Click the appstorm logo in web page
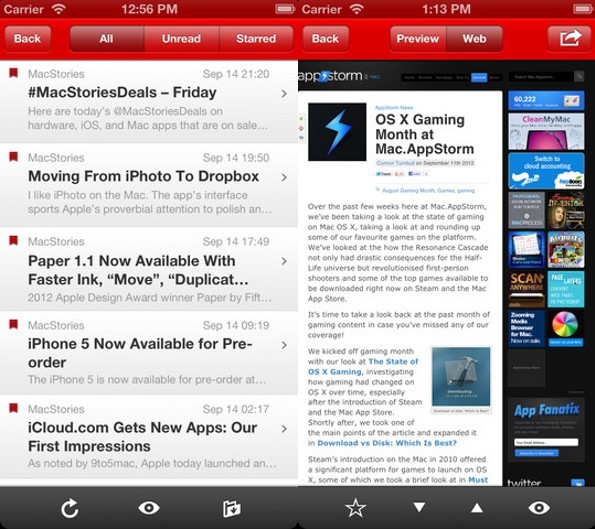The height and width of the screenshot is (529, 595). (330, 76)
